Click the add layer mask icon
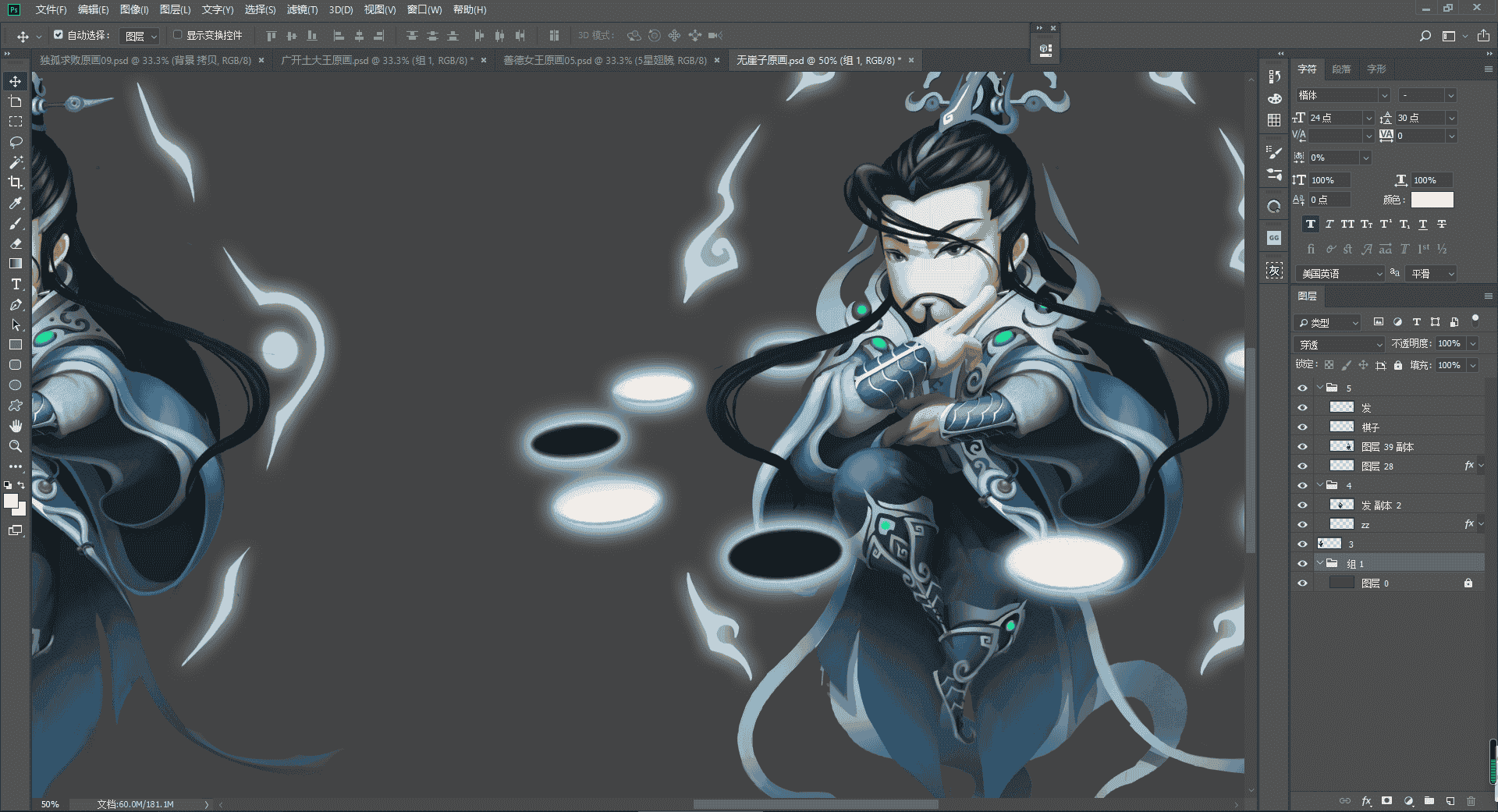 (1386, 801)
